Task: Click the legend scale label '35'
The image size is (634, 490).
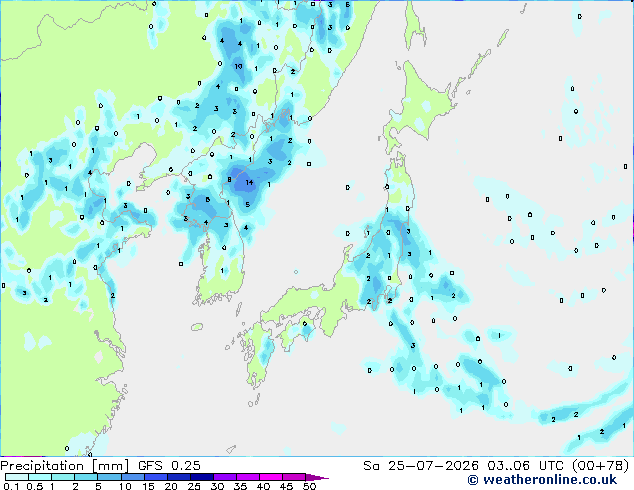Action: (240, 486)
